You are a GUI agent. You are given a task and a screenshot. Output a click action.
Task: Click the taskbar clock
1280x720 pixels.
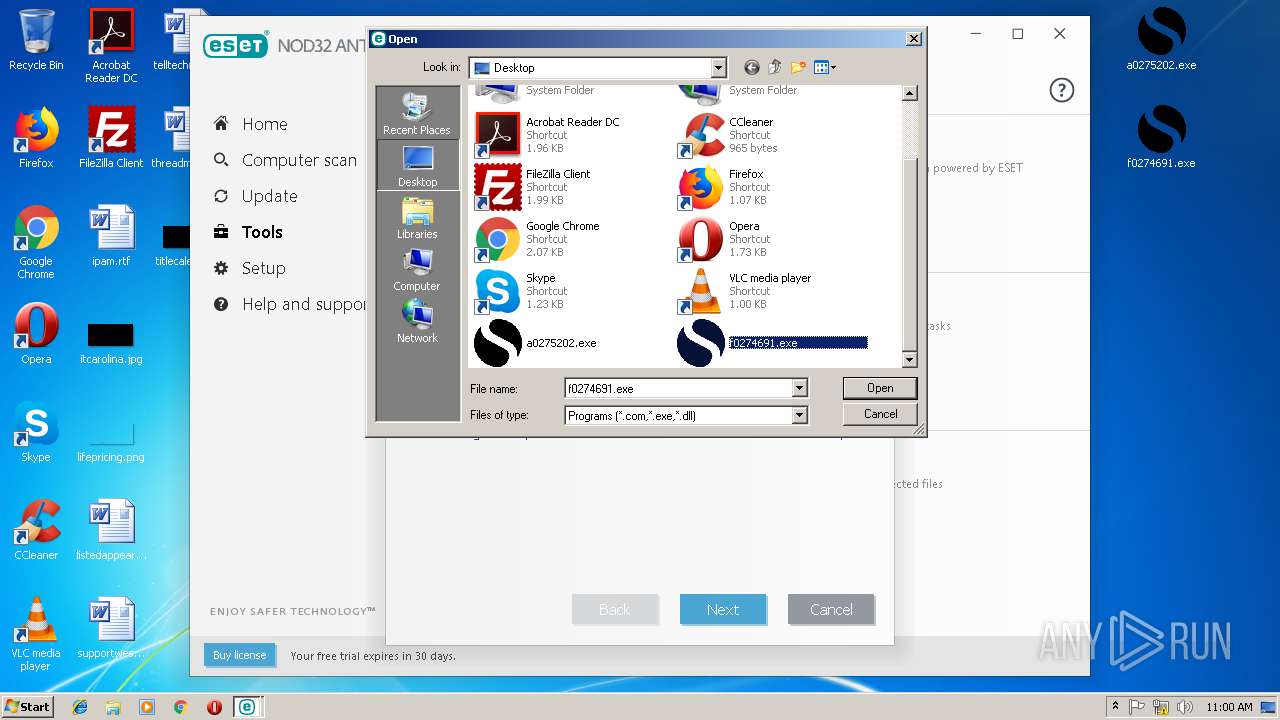[x=1229, y=707]
